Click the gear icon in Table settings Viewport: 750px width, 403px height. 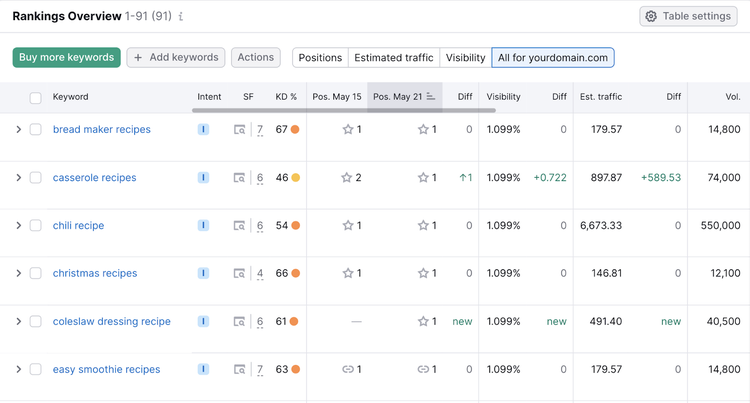pyautogui.click(x=651, y=16)
